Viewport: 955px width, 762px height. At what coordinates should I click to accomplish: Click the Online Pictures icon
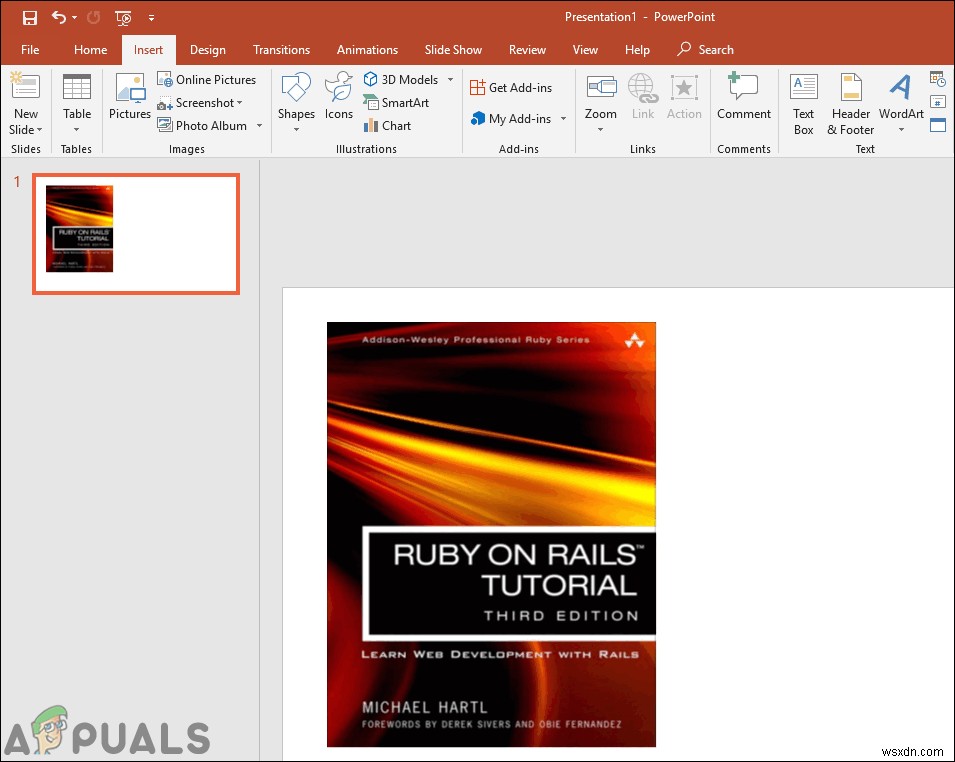tap(207, 79)
